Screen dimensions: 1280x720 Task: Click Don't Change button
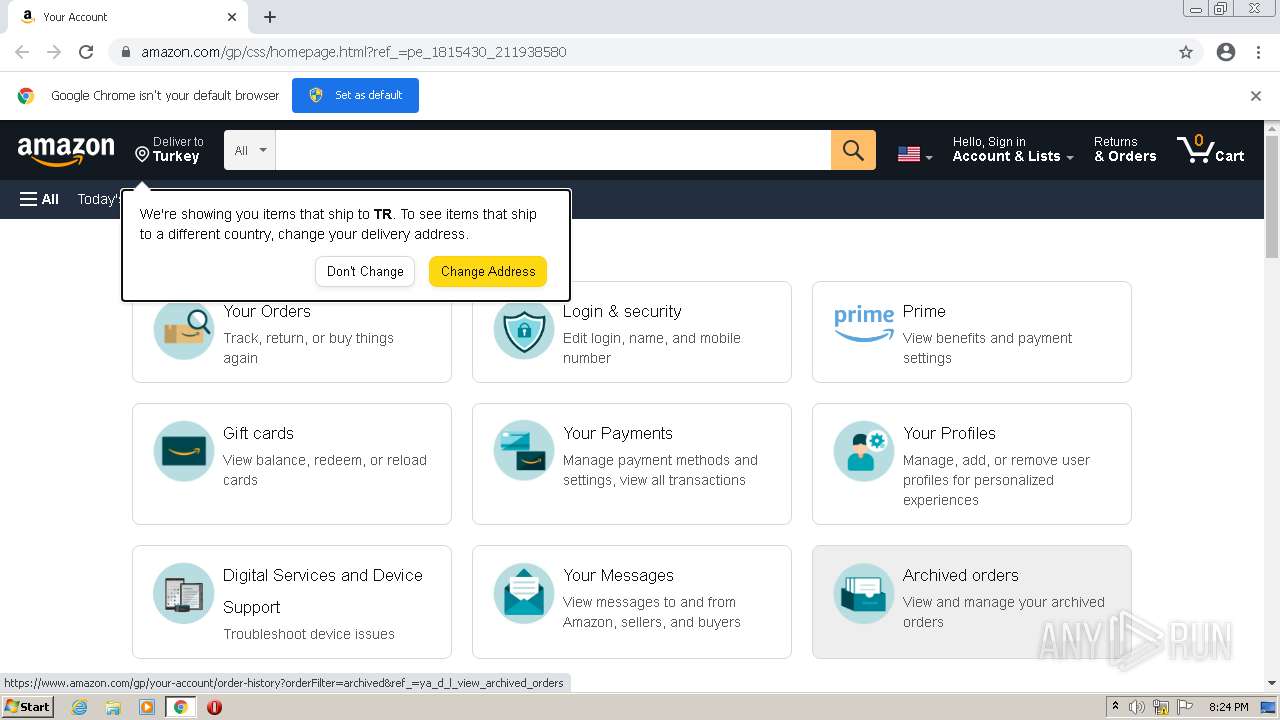[x=365, y=271]
